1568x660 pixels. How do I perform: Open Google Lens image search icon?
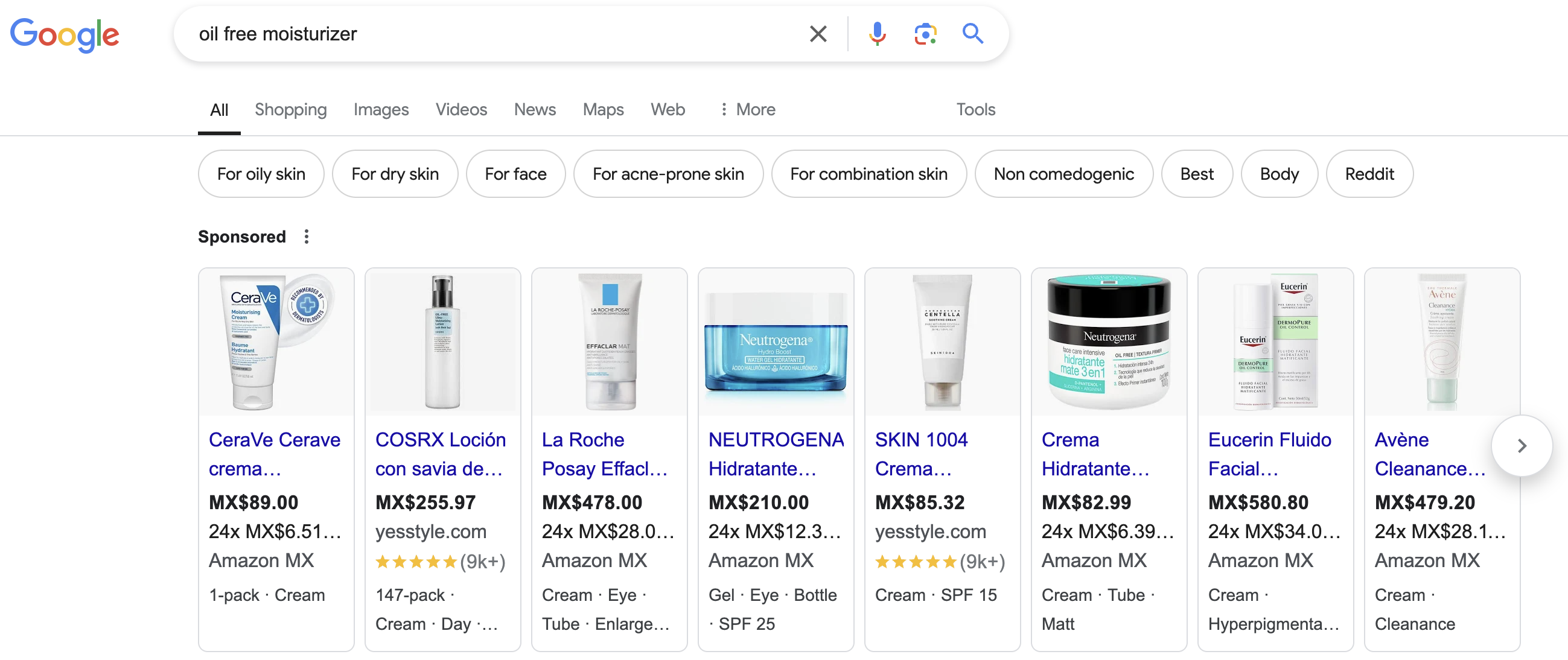pyautogui.click(x=925, y=33)
